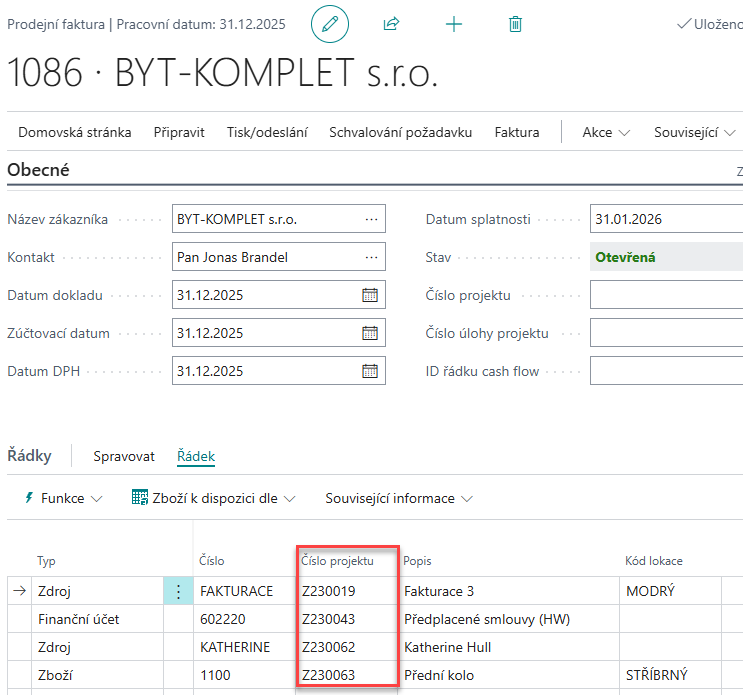Click the Název zákazníka input field
This screenshot has width=743, height=695.
coord(279,219)
